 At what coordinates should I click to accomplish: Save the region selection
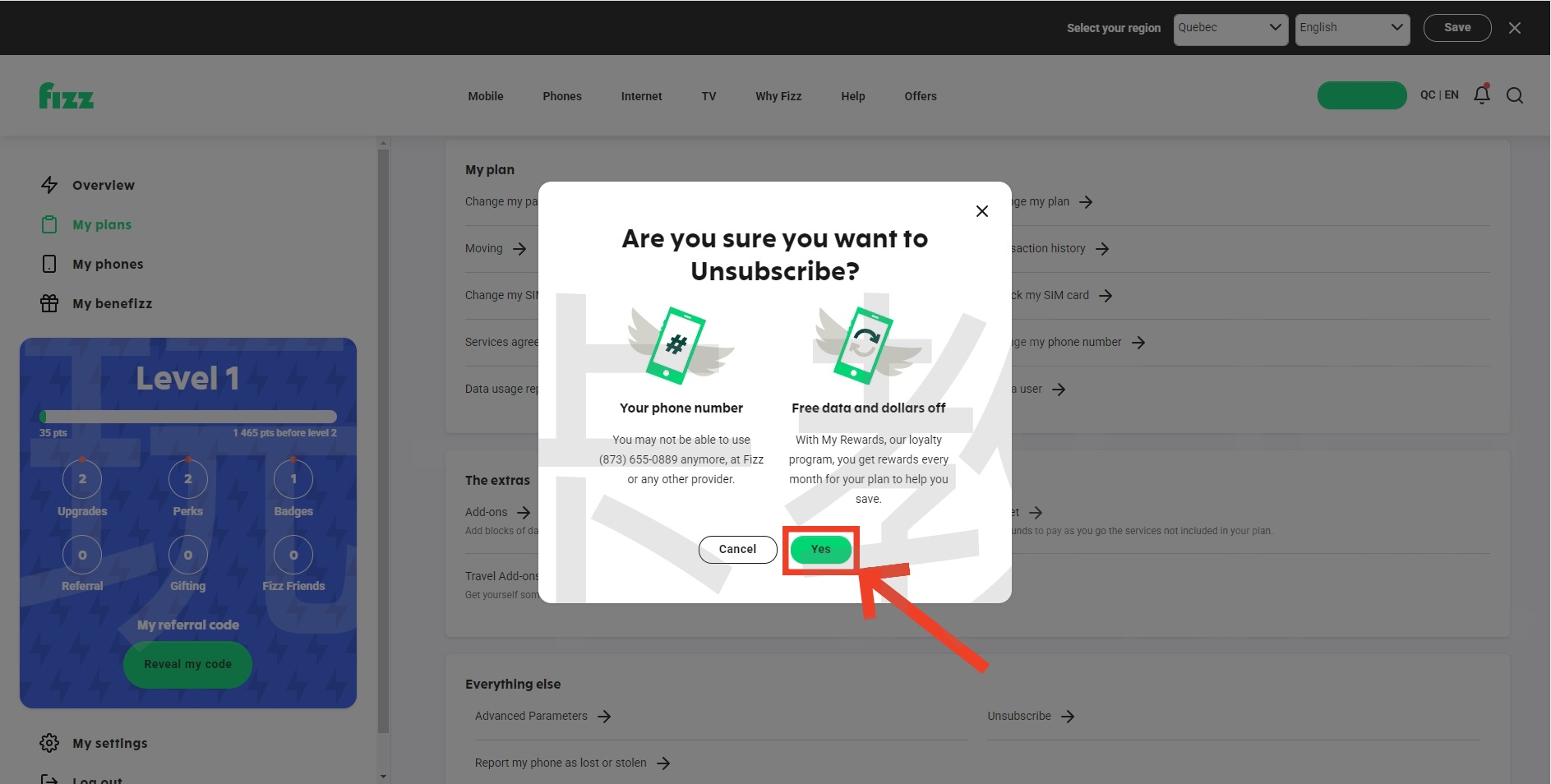tap(1456, 28)
